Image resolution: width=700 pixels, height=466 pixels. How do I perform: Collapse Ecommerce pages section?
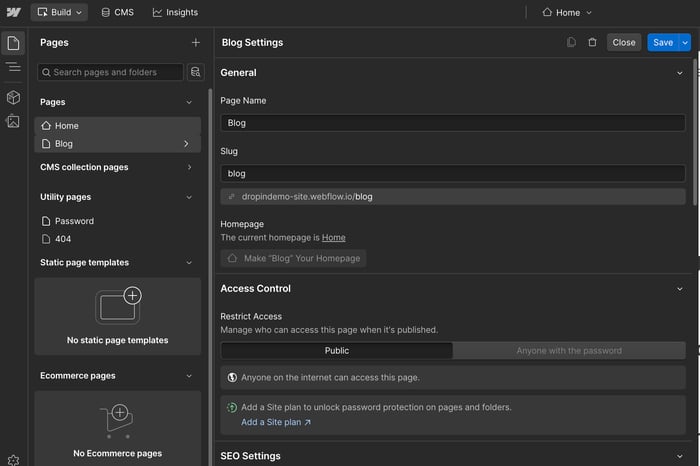189,376
